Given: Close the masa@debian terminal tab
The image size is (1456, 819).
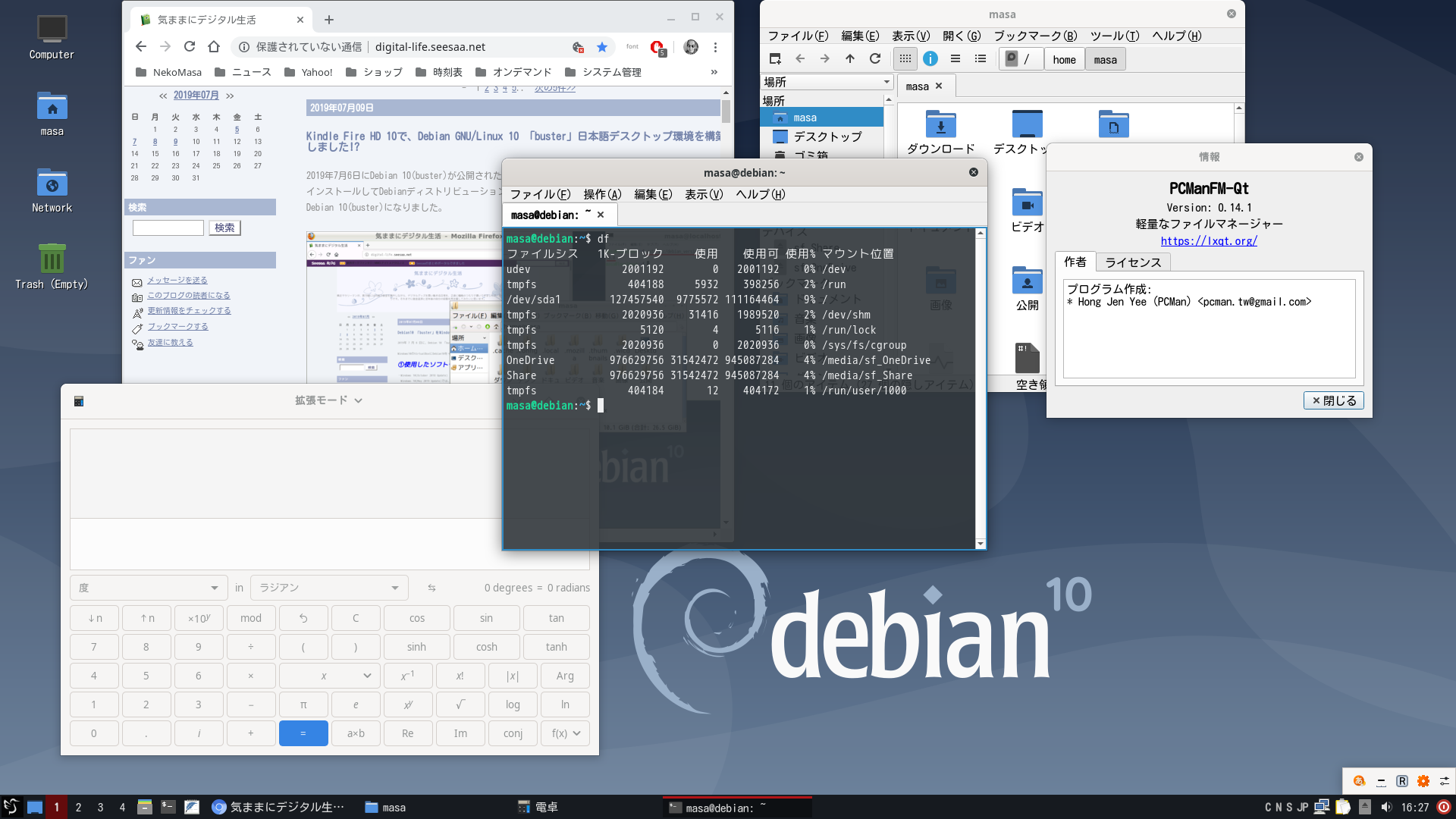Looking at the screenshot, I should pyautogui.click(x=601, y=215).
